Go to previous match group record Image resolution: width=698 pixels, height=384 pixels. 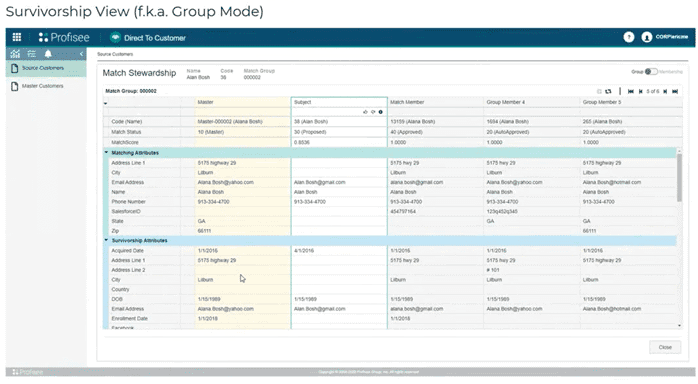pos(641,91)
